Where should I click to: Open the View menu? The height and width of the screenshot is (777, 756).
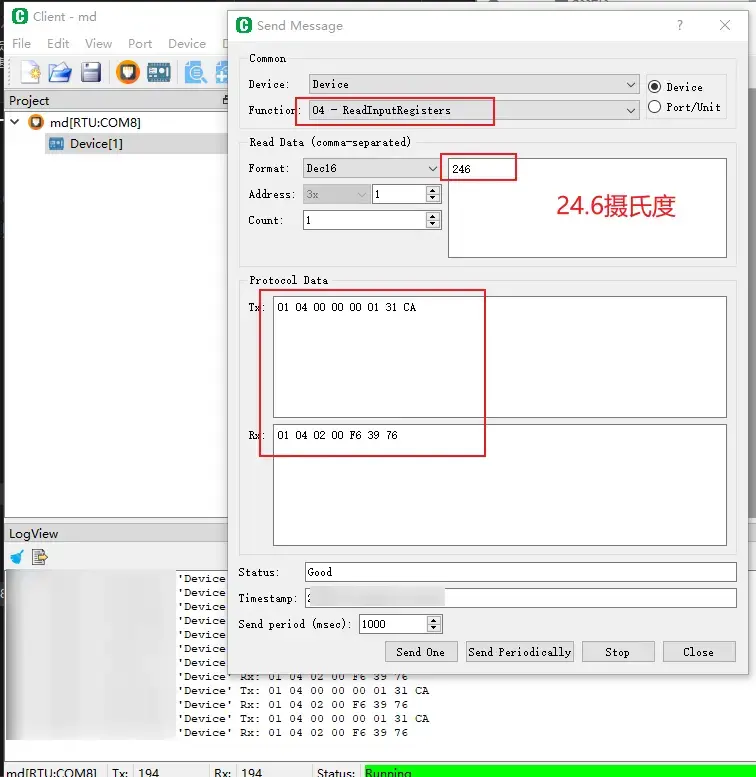[98, 44]
